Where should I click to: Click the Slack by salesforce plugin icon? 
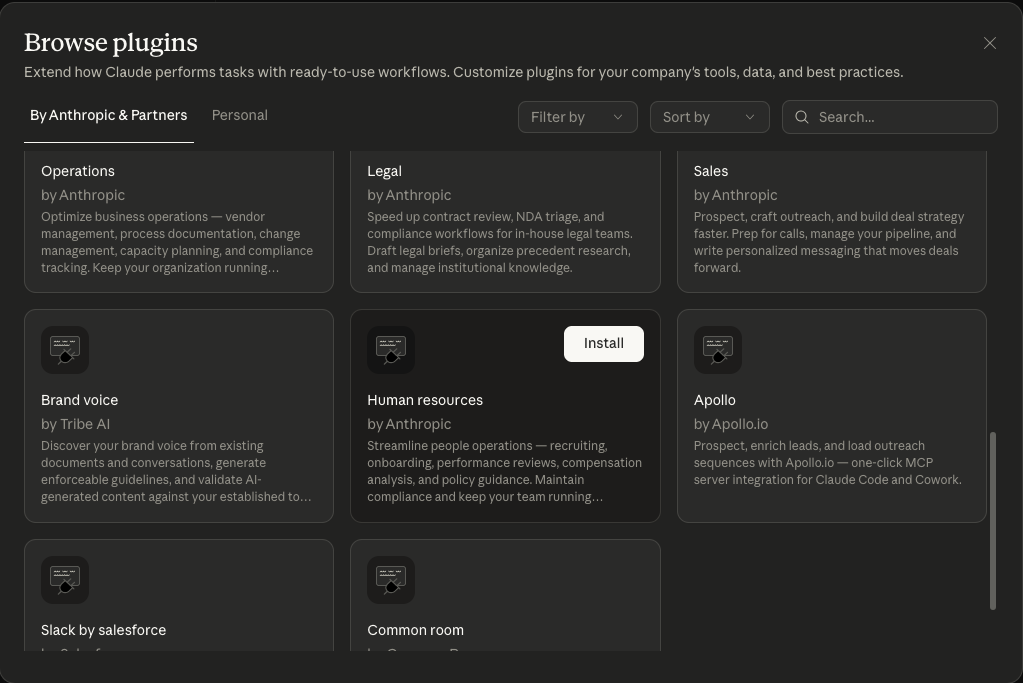pyautogui.click(x=65, y=580)
